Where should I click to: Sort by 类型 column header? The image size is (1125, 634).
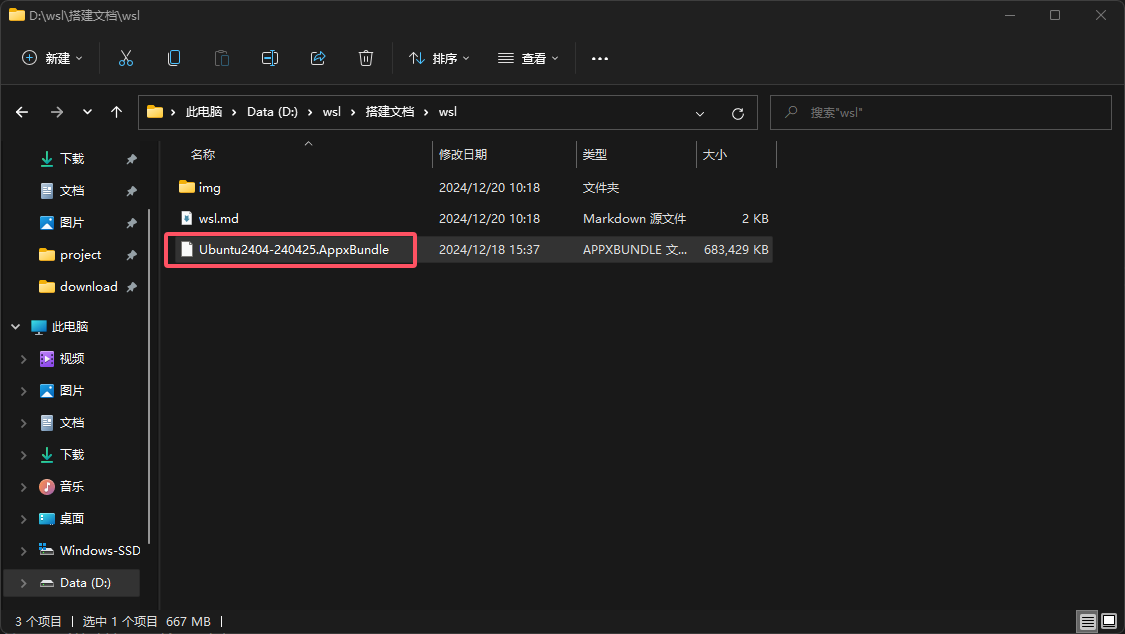pyautogui.click(x=595, y=154)
